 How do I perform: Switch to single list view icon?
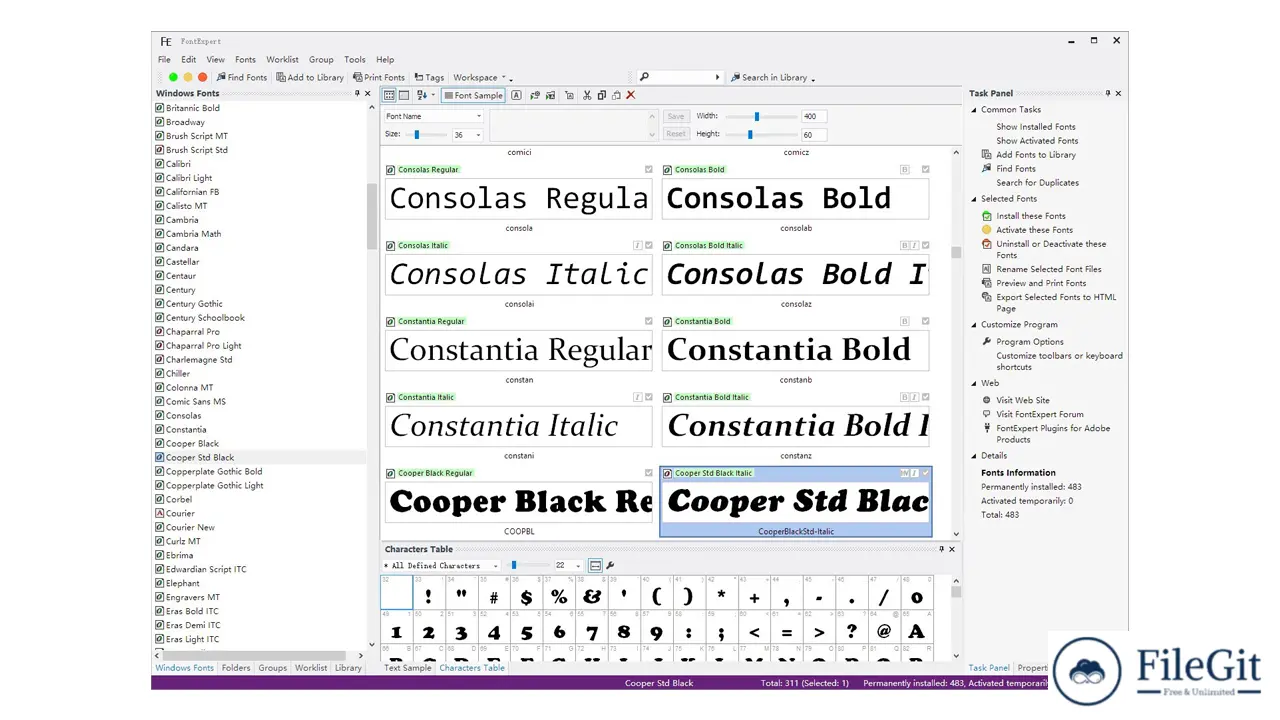tap(404, 96)
